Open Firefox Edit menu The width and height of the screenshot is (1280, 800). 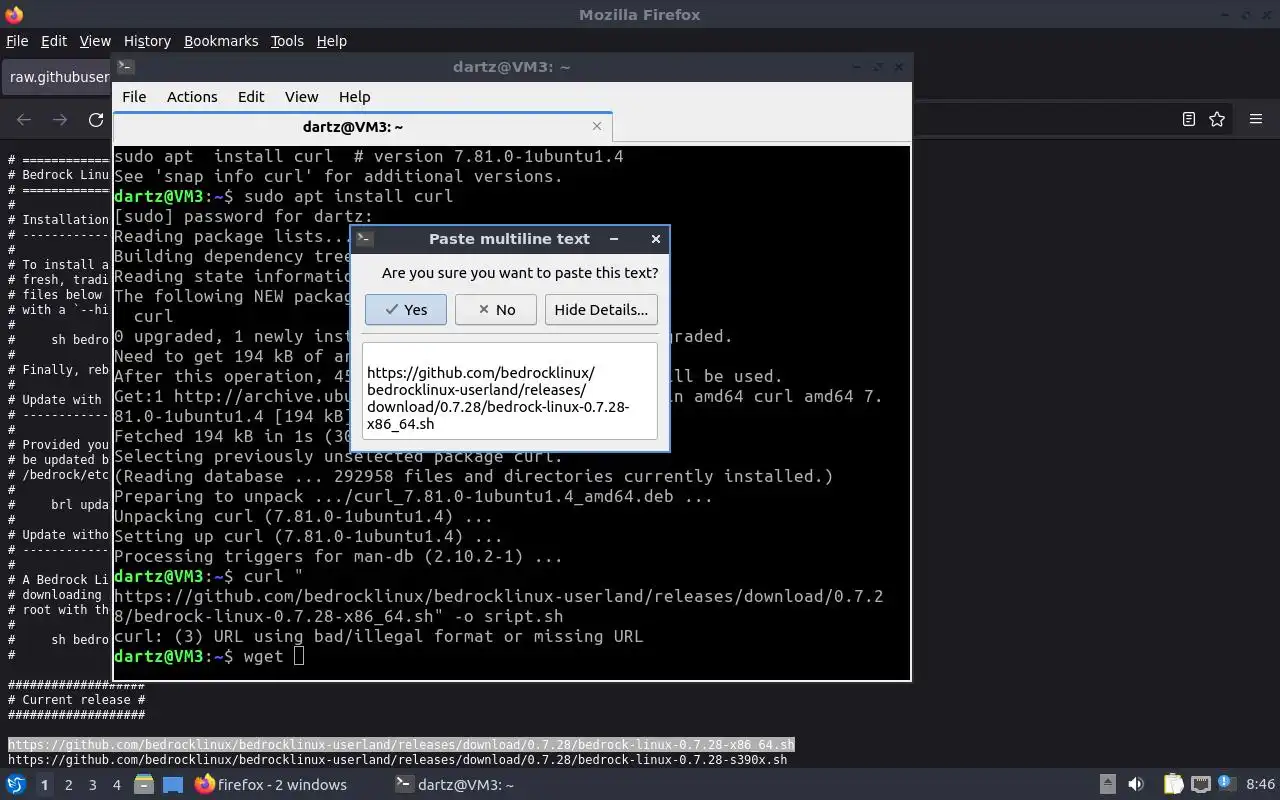pos(54,41)
